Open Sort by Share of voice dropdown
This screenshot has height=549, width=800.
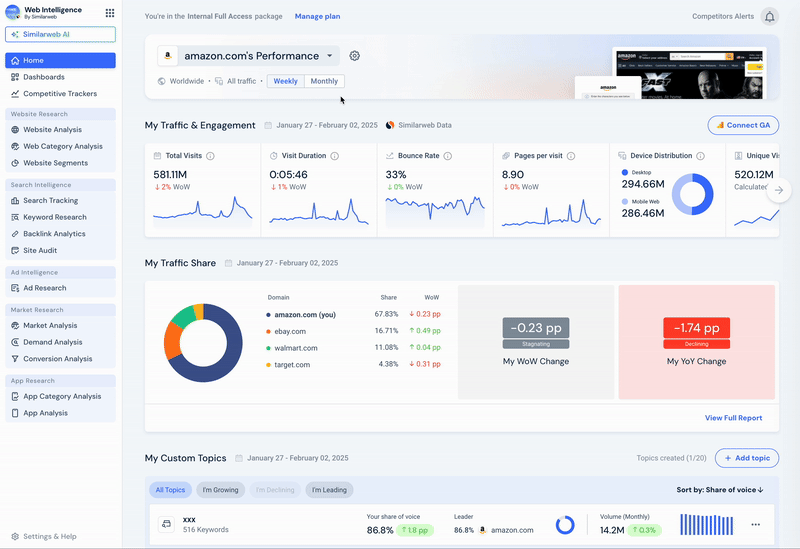(x=720, y=490)
